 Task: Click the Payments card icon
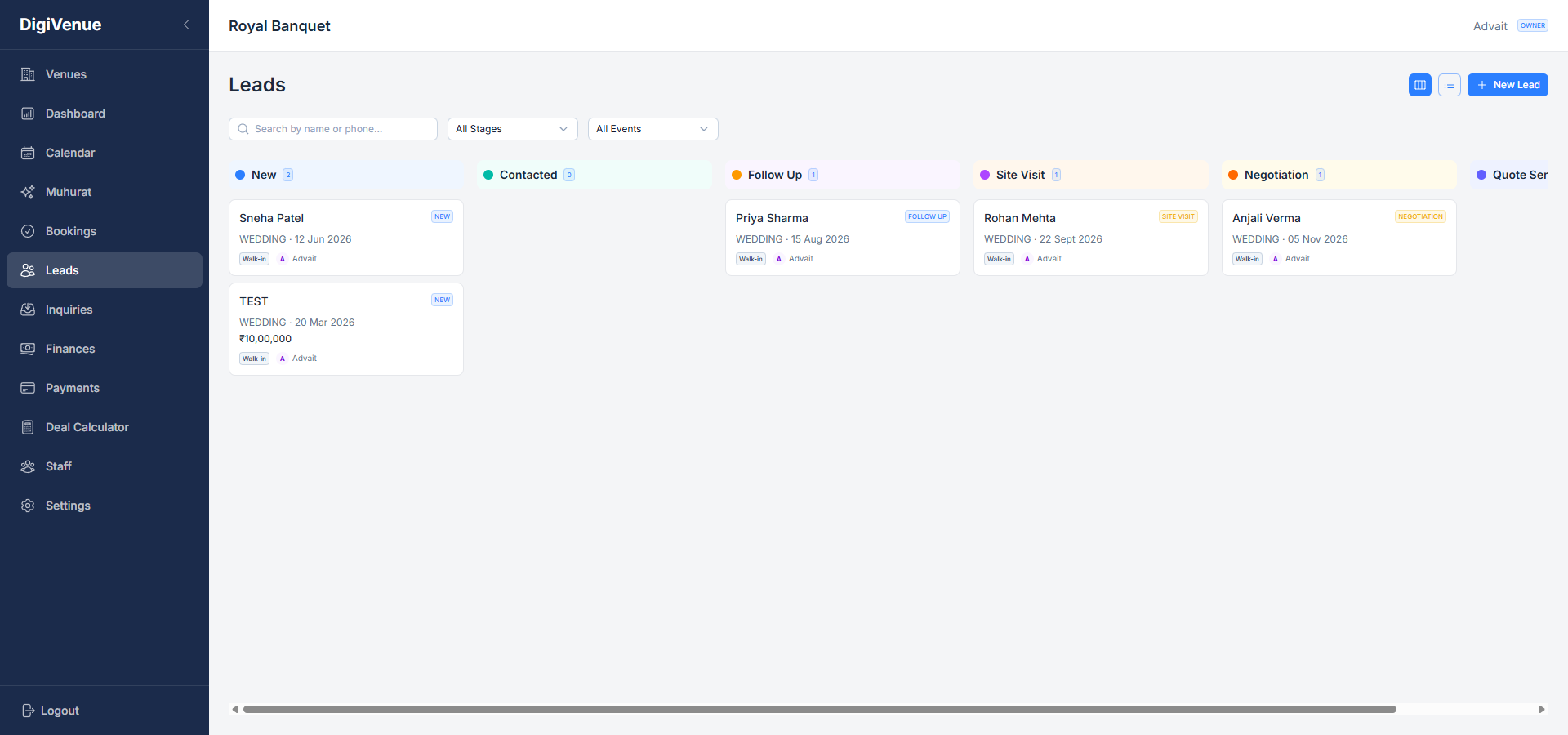pyautogui.click(x=28, y=388)
